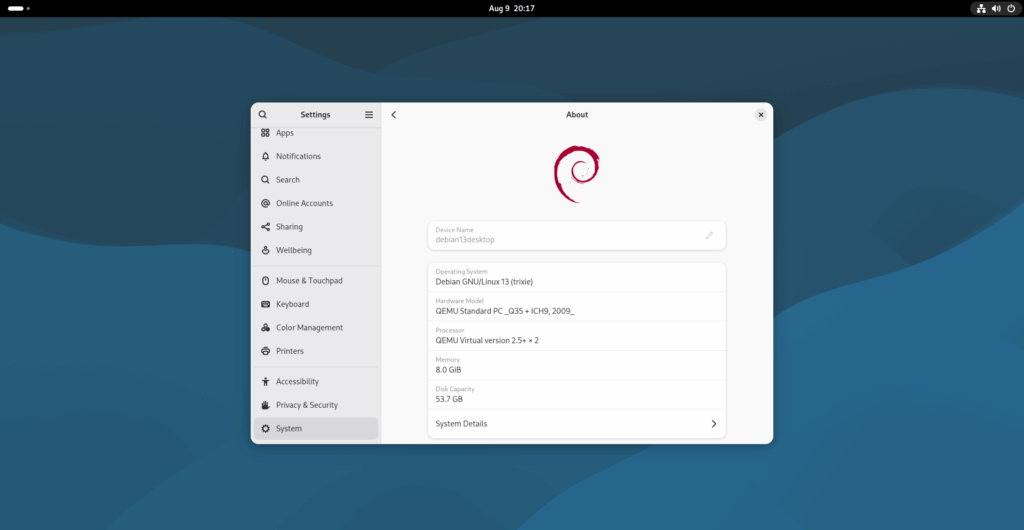Open the network status icon in top bar
The width and height of the screenshot is (1024, 530).
pos(981,8)
